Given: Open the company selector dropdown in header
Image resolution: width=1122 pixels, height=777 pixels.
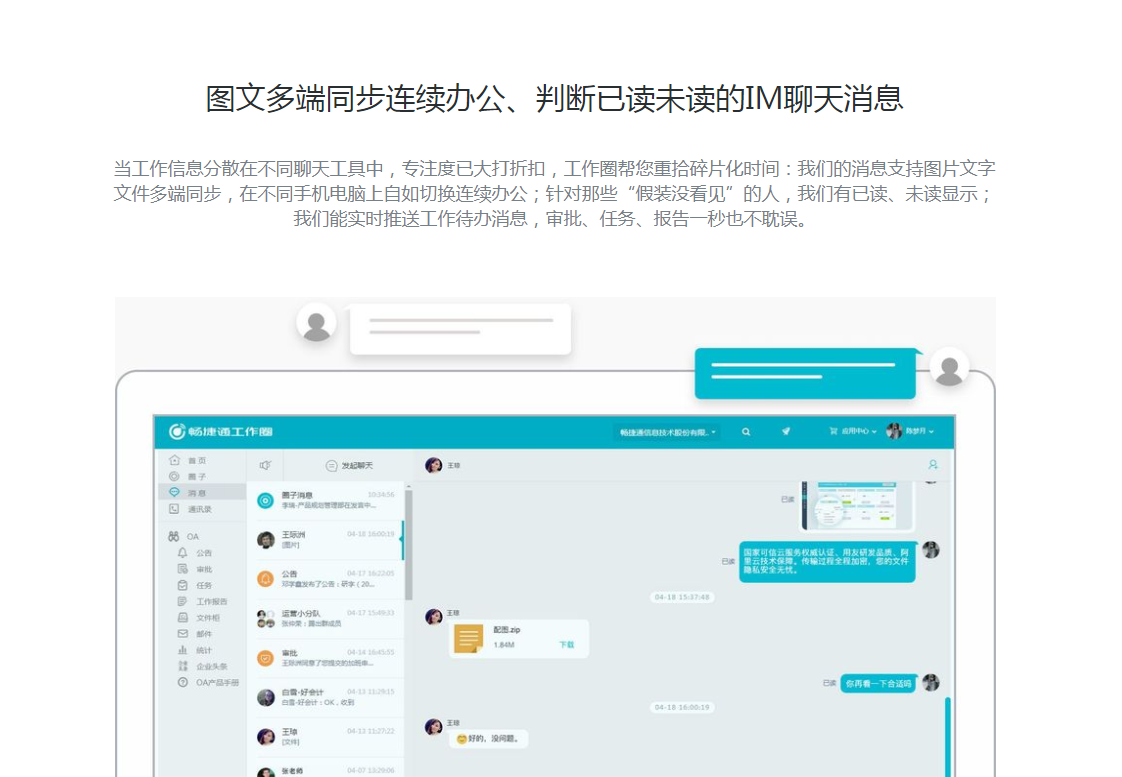Looking at the screenshot, I should (x=667, y=432).
